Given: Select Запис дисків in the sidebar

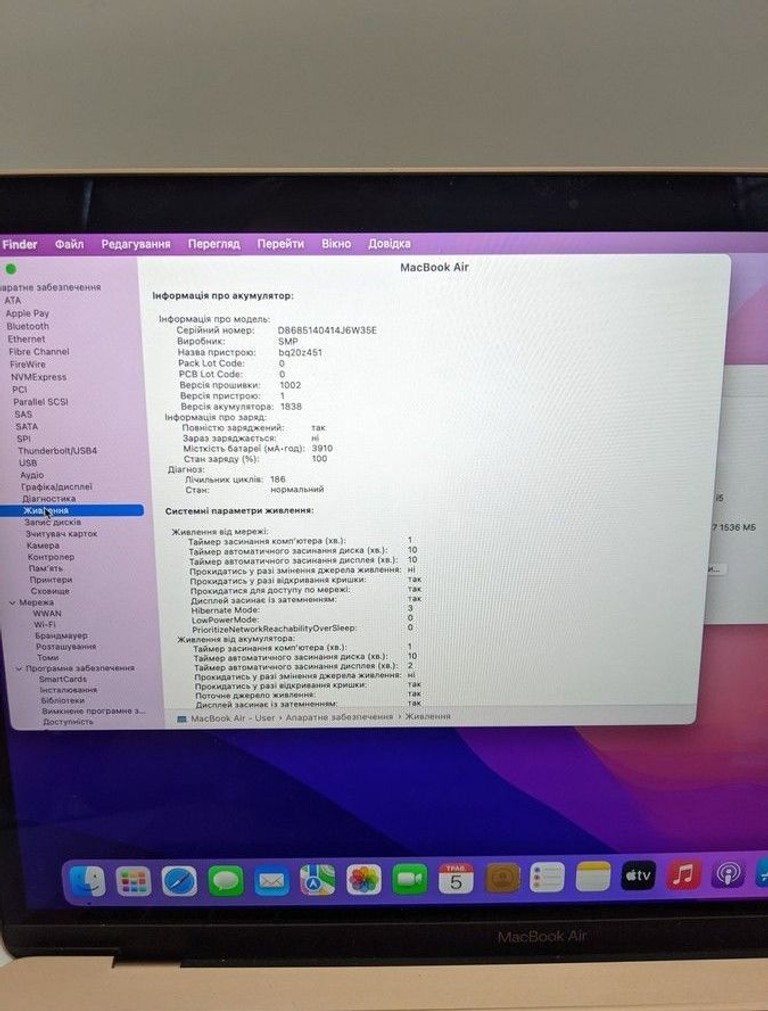Looking at the screenshot, I should pos(53,522).
